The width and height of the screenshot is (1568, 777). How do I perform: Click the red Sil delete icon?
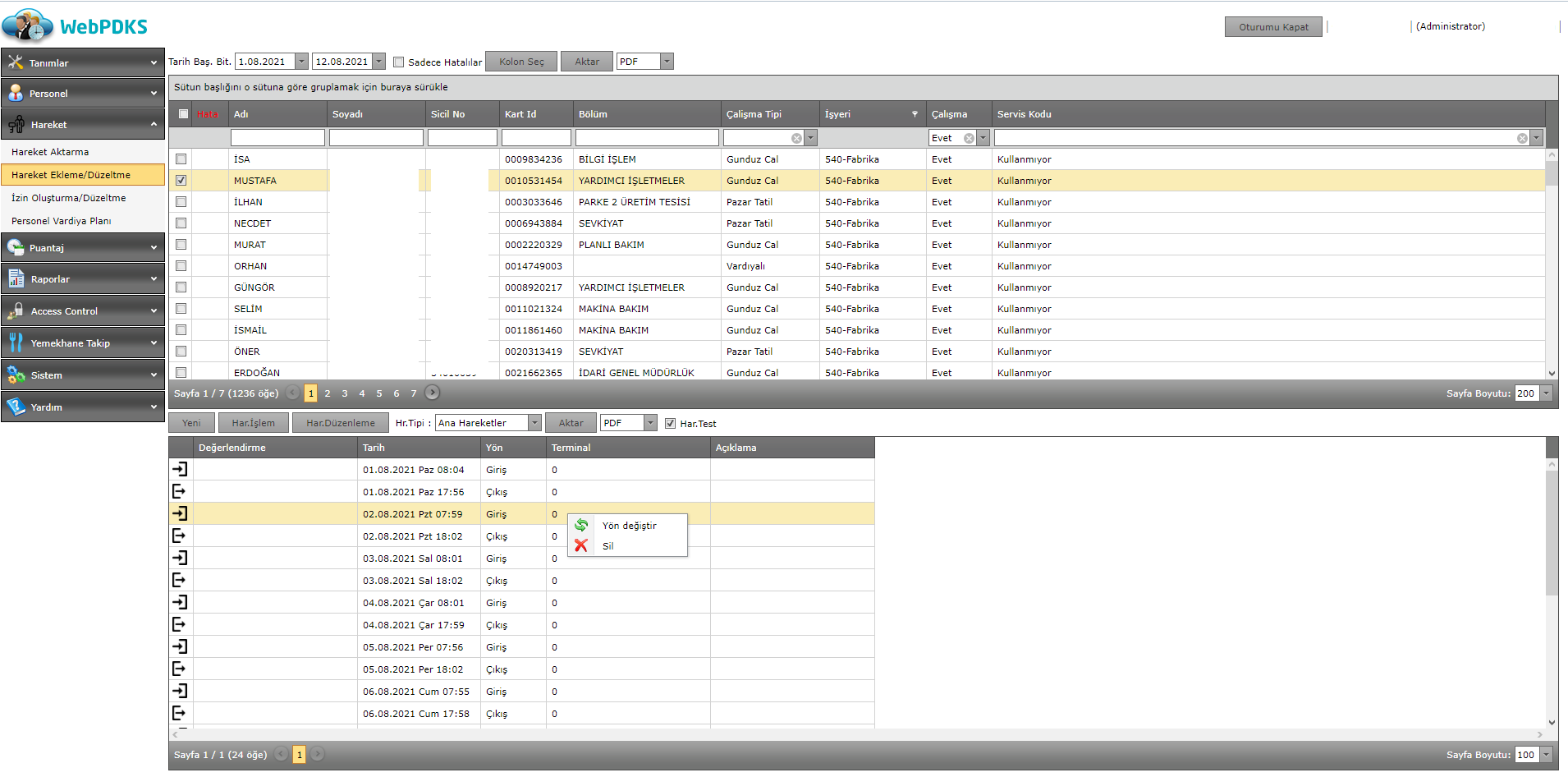pyautogui.click(x=581, y=545)
